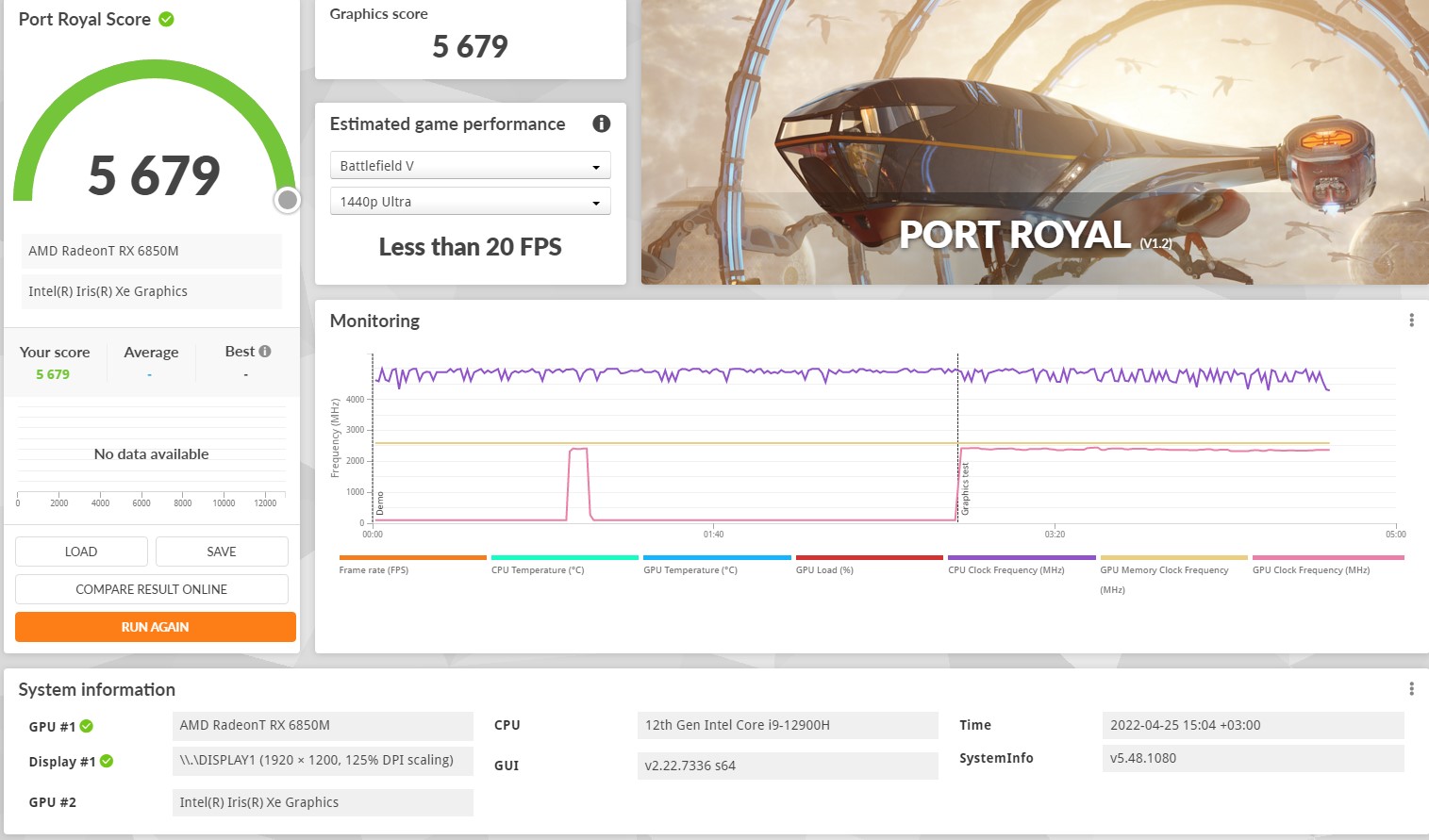1429x840 pixels.
Task: Click the Port Royal benchmark banner image
Action: coord(1034,141)
